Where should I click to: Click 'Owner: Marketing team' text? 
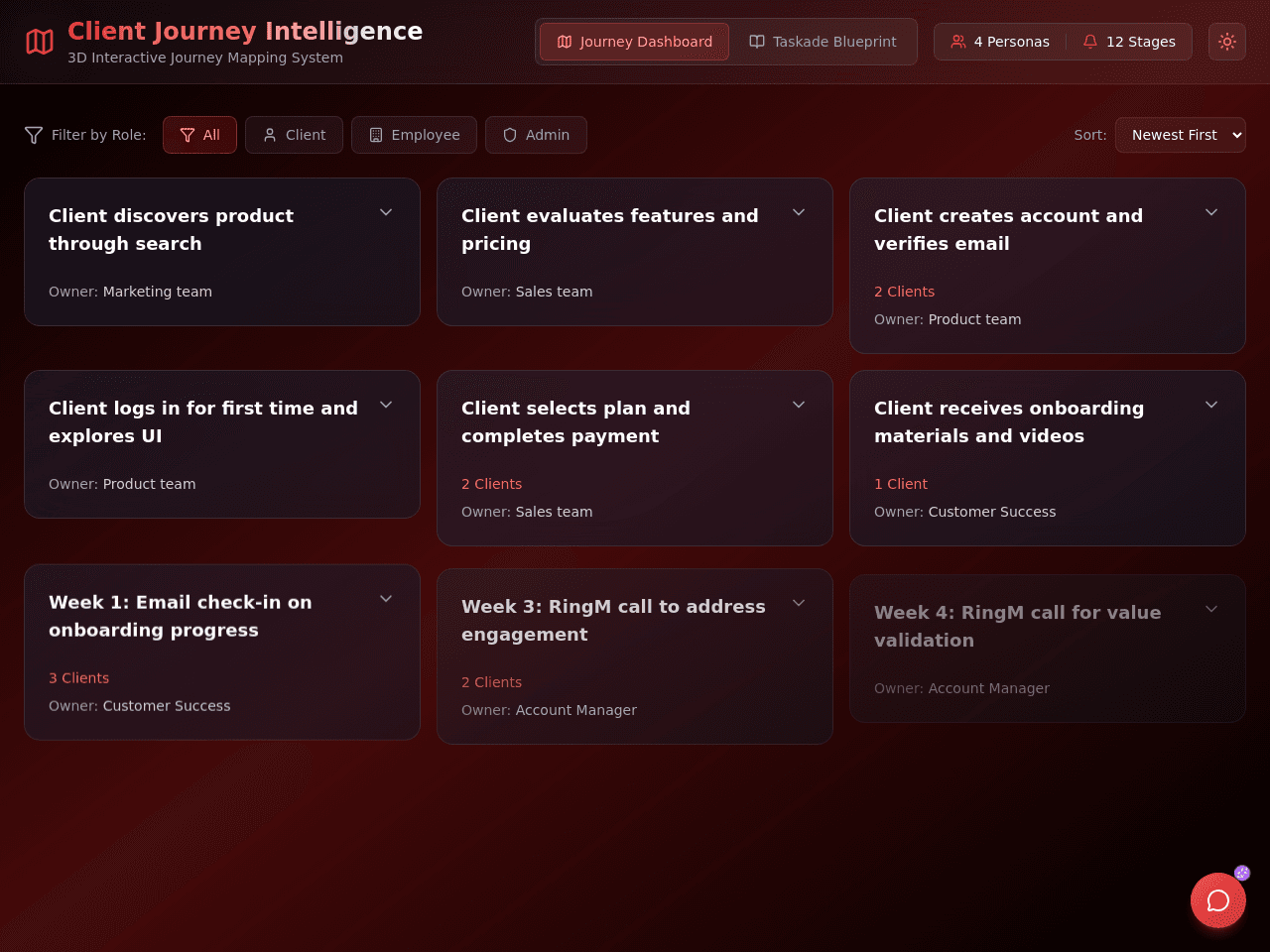pos(130,292)
